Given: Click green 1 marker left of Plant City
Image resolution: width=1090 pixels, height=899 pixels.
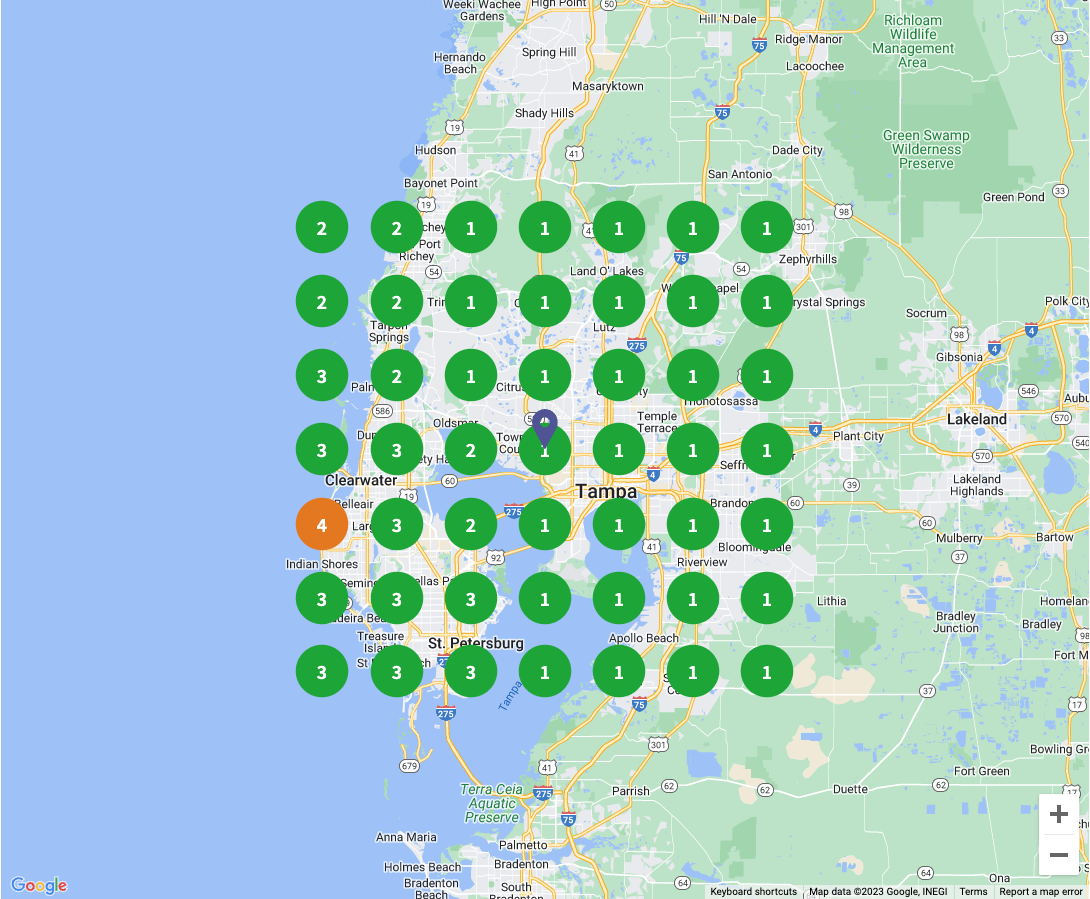Looking at the screenshot, I should 767,450.
